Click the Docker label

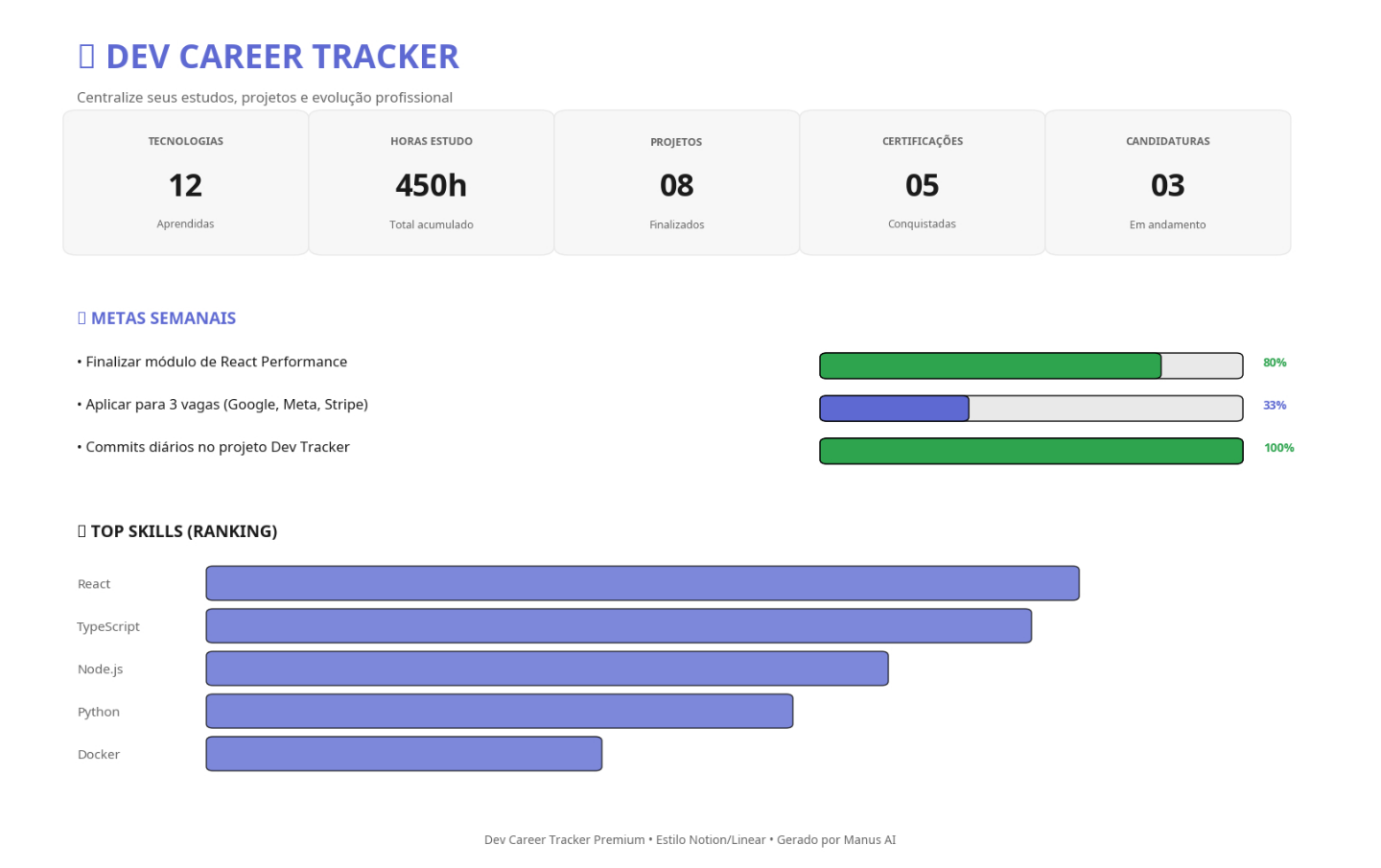99,755
